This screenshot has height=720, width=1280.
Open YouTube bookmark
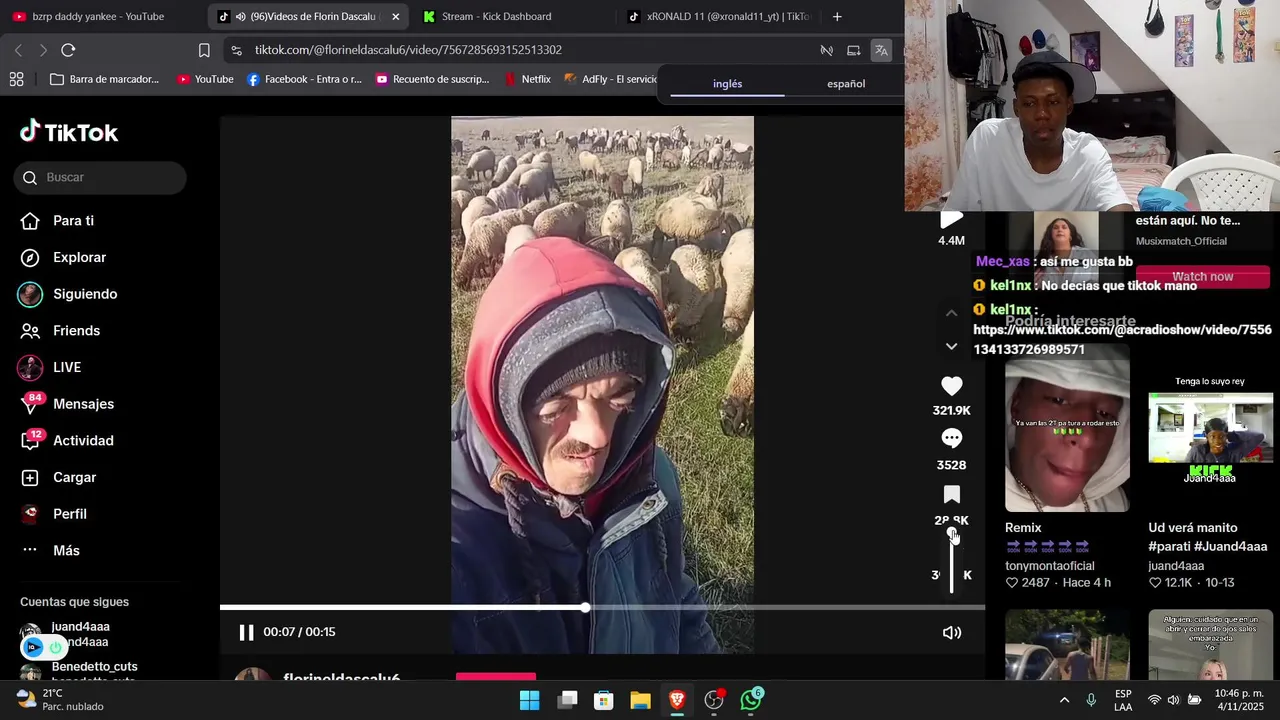click(205, 79)
